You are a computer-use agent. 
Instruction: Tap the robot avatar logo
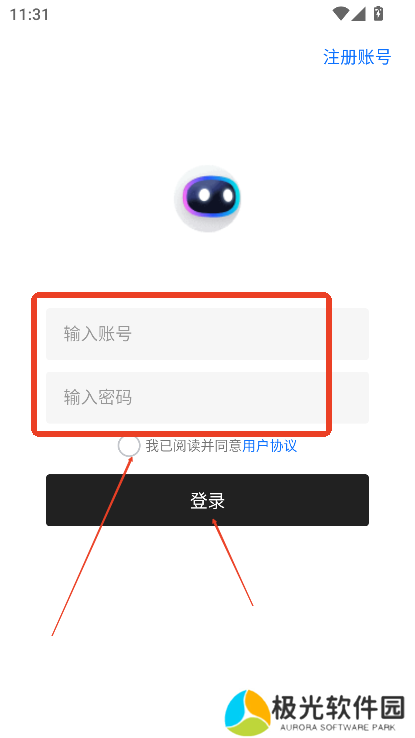tap(208, 198)
